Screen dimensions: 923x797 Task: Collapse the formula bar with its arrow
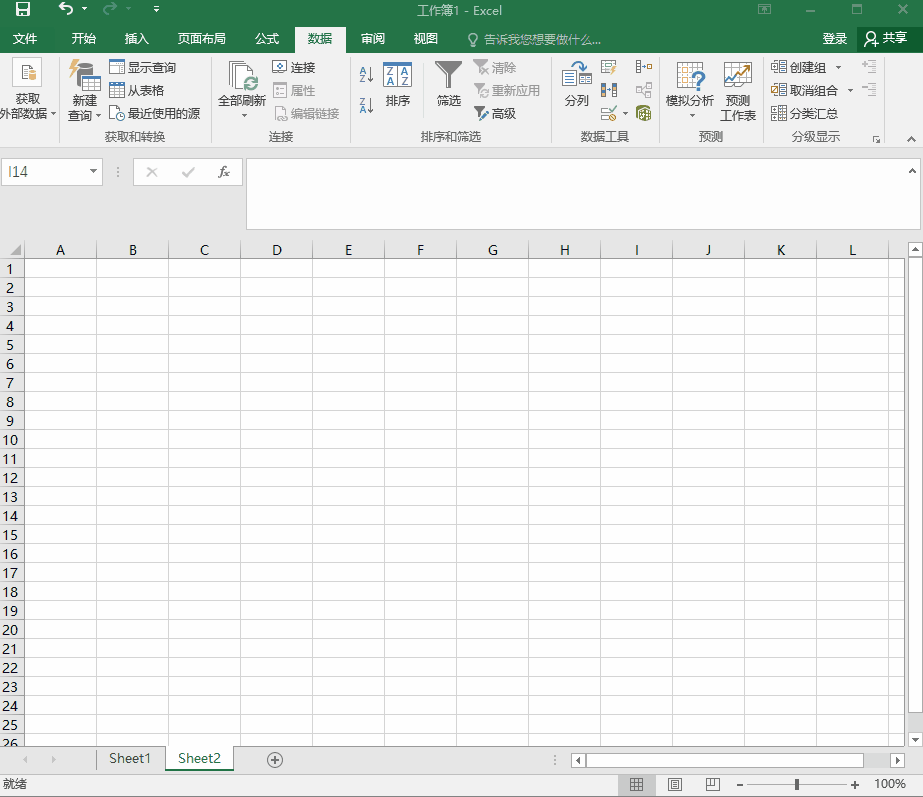pos(912,171)
